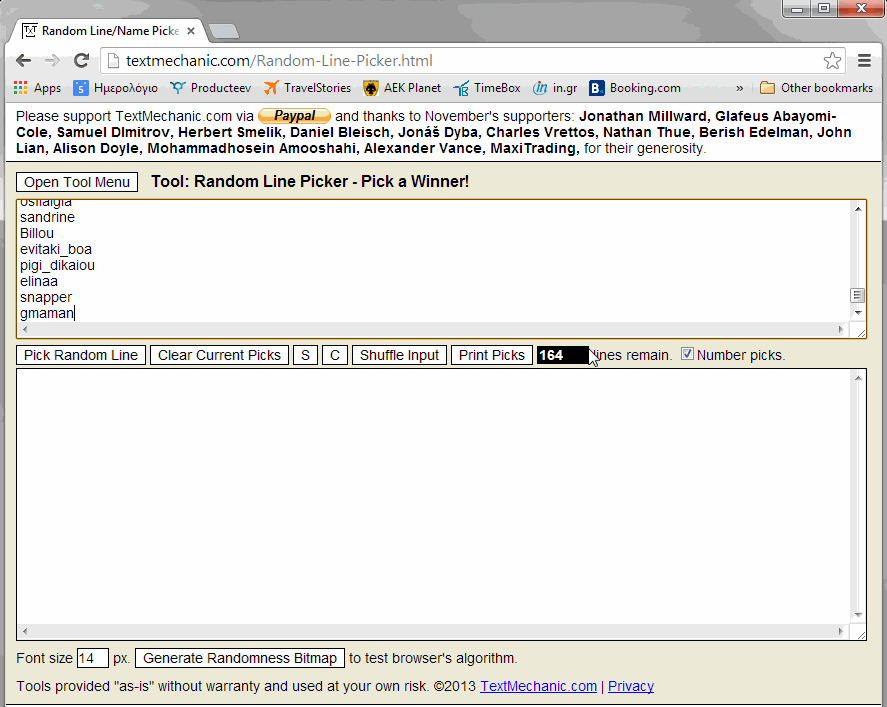Image resolution: width=887 pixels, height=707 pixels.
Task: Expand the hidden bookmarks overflow chevron
Action: click(x=739, y=88)
